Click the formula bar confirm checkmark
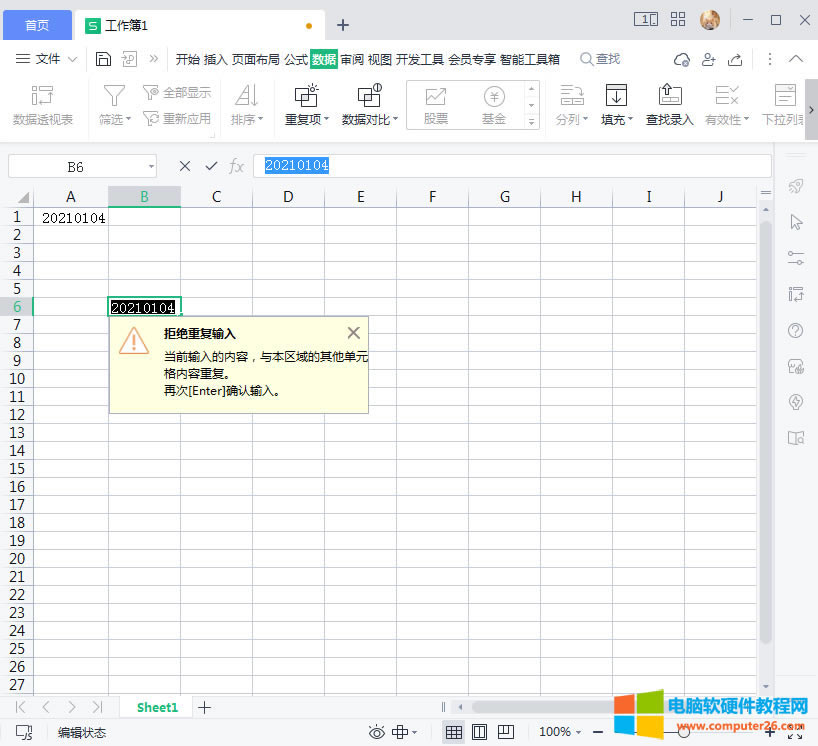 click(x=211, y=166)
